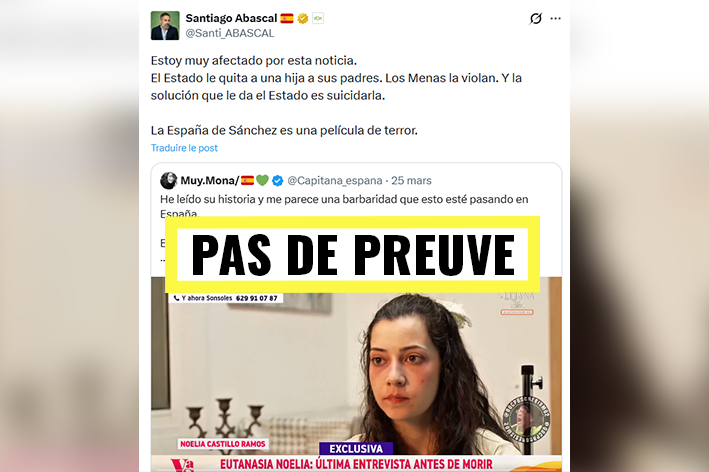709x472 pixels.
Task: Click the blue verified badge next to Muy.Mona
Action: coord(278,181)
